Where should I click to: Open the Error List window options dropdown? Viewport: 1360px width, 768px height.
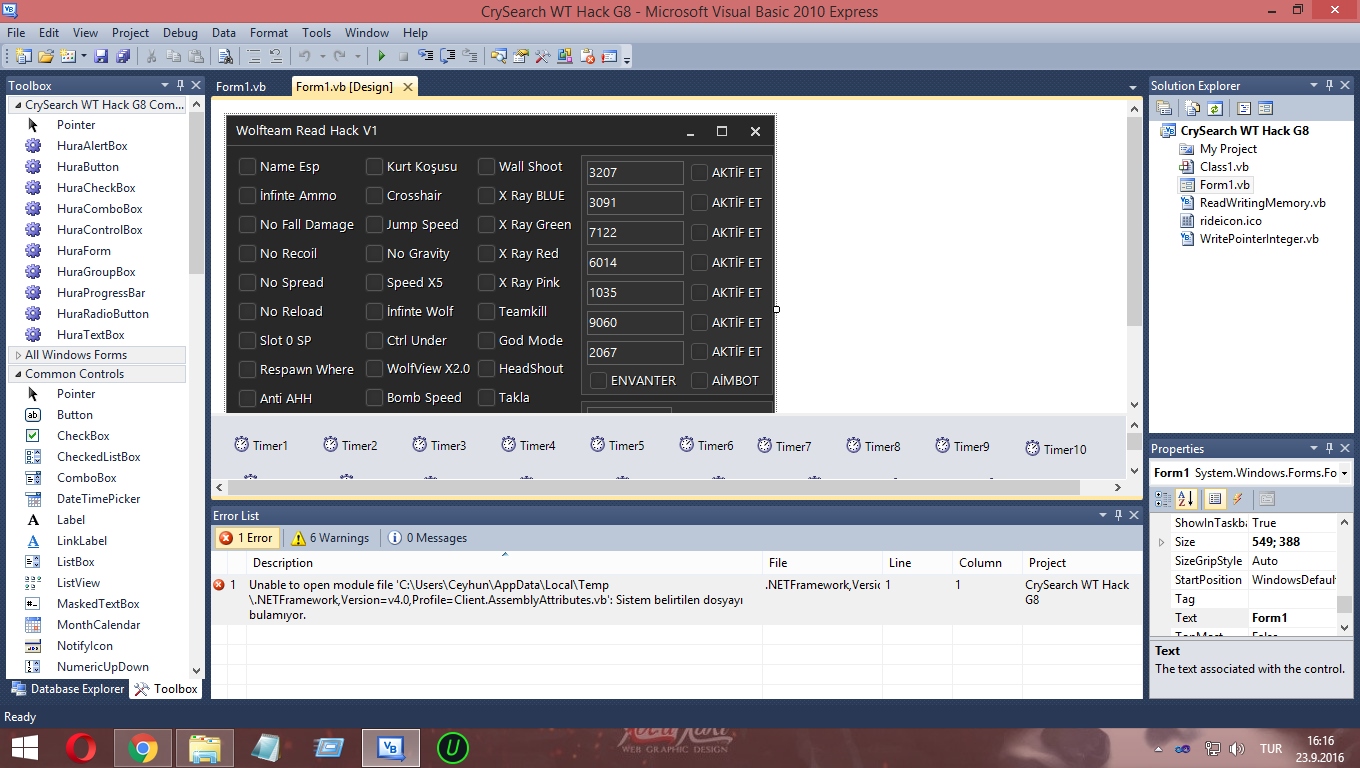click(x=1103, y=515)
